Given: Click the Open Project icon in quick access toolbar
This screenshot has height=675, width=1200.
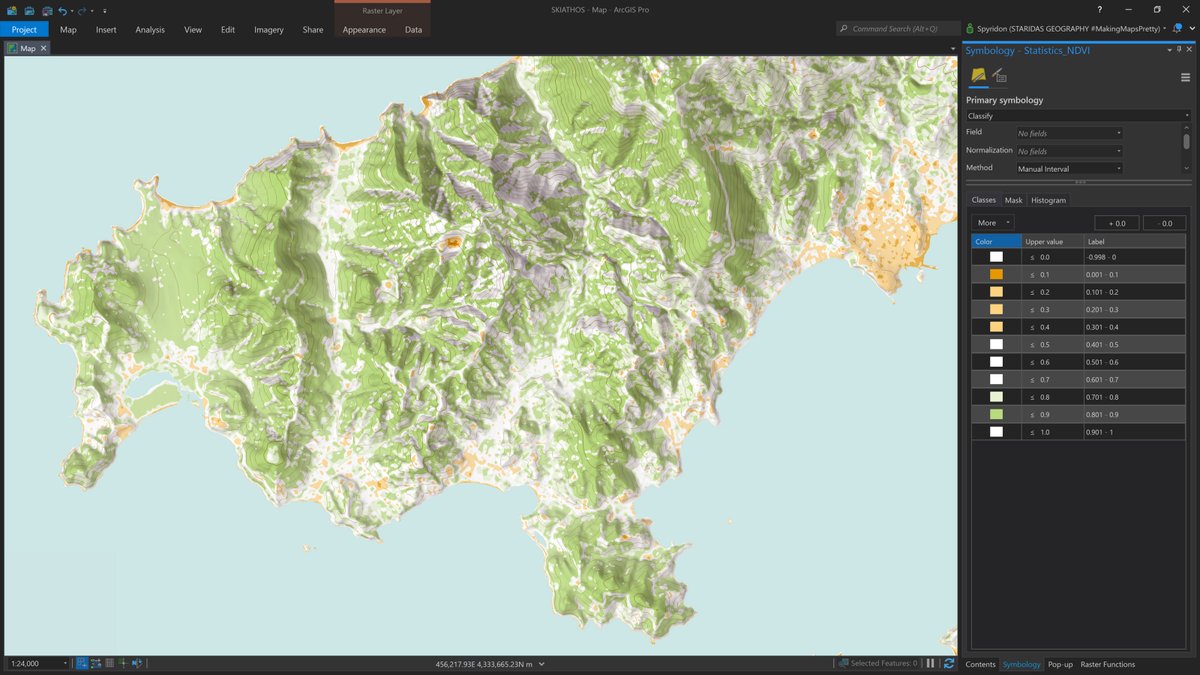Looking at the screenshot, I should (x=28, y=10).
